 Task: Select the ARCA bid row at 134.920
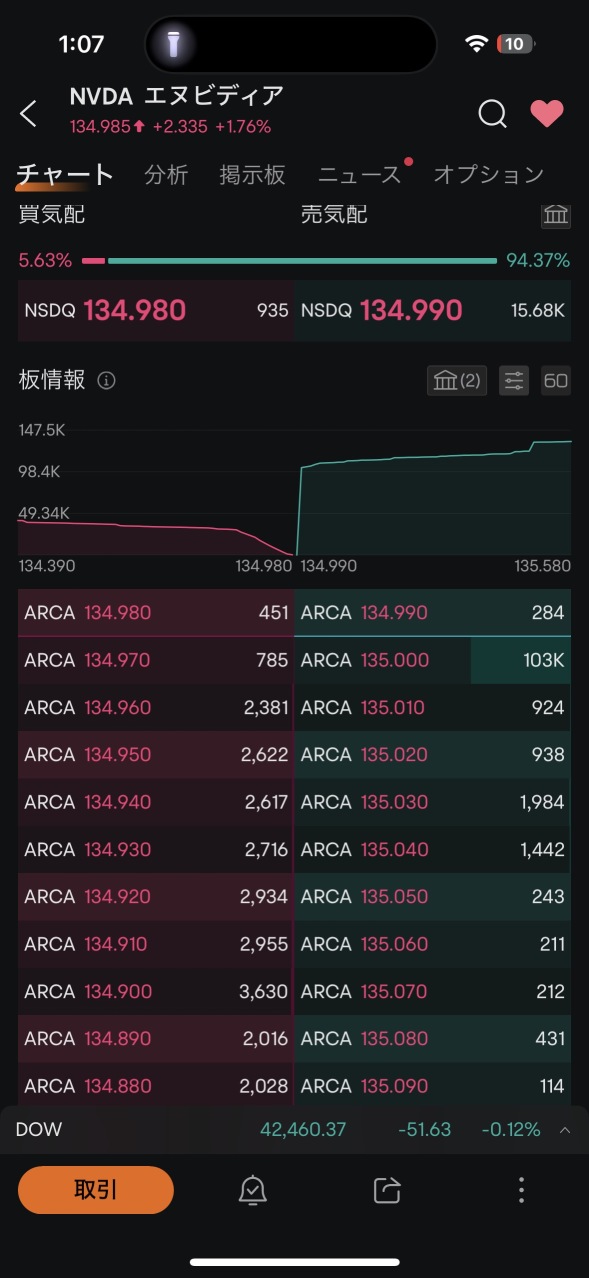point(156,897)
